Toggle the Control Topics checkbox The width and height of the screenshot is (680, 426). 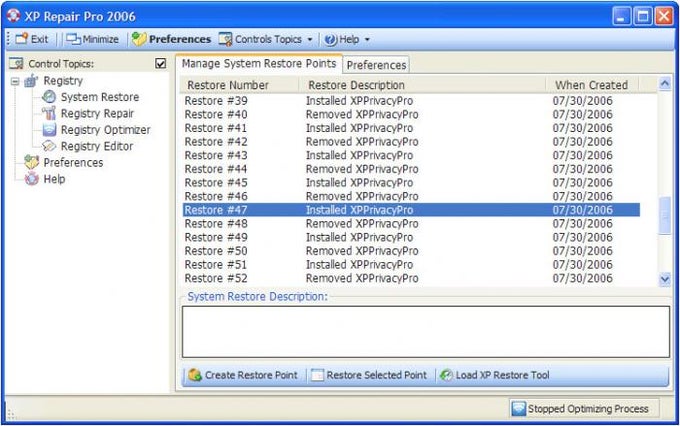[160, 64]
